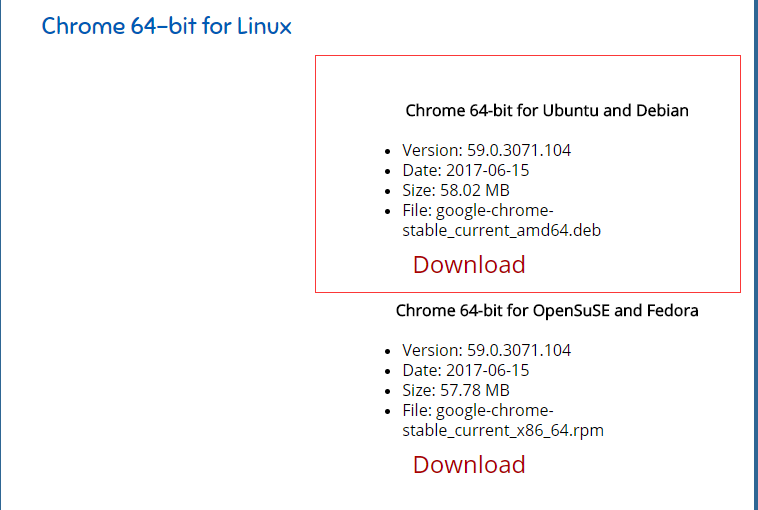Click the Date line in the OpenSuSE section
This screenshot has height=510, width=758.
[465, 371]
